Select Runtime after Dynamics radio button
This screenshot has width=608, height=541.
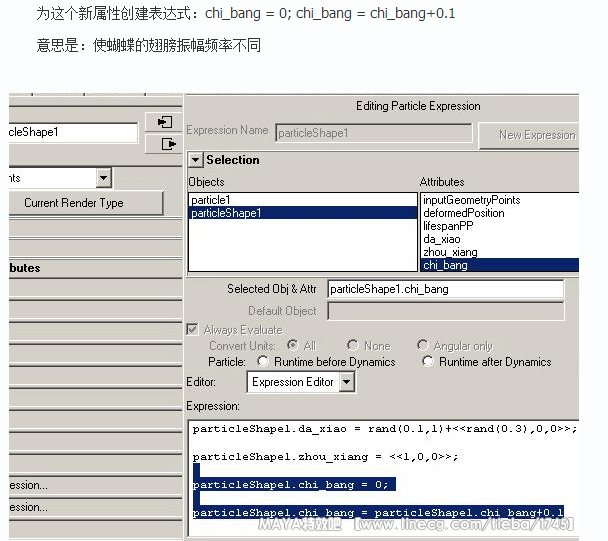click(428, 362)
